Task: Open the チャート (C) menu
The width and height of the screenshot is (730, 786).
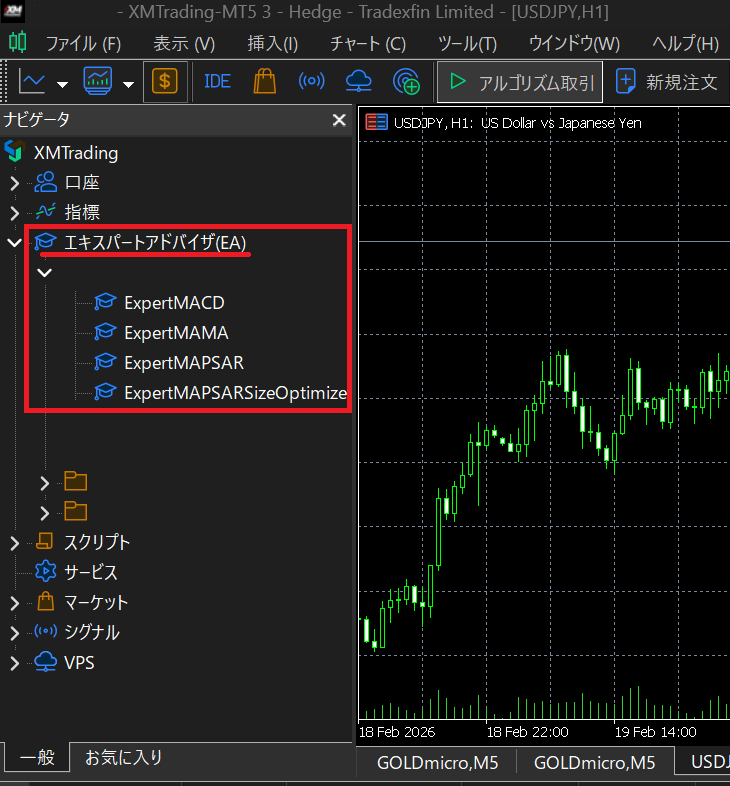Action: pyautogui.click(x=367, y=44)
